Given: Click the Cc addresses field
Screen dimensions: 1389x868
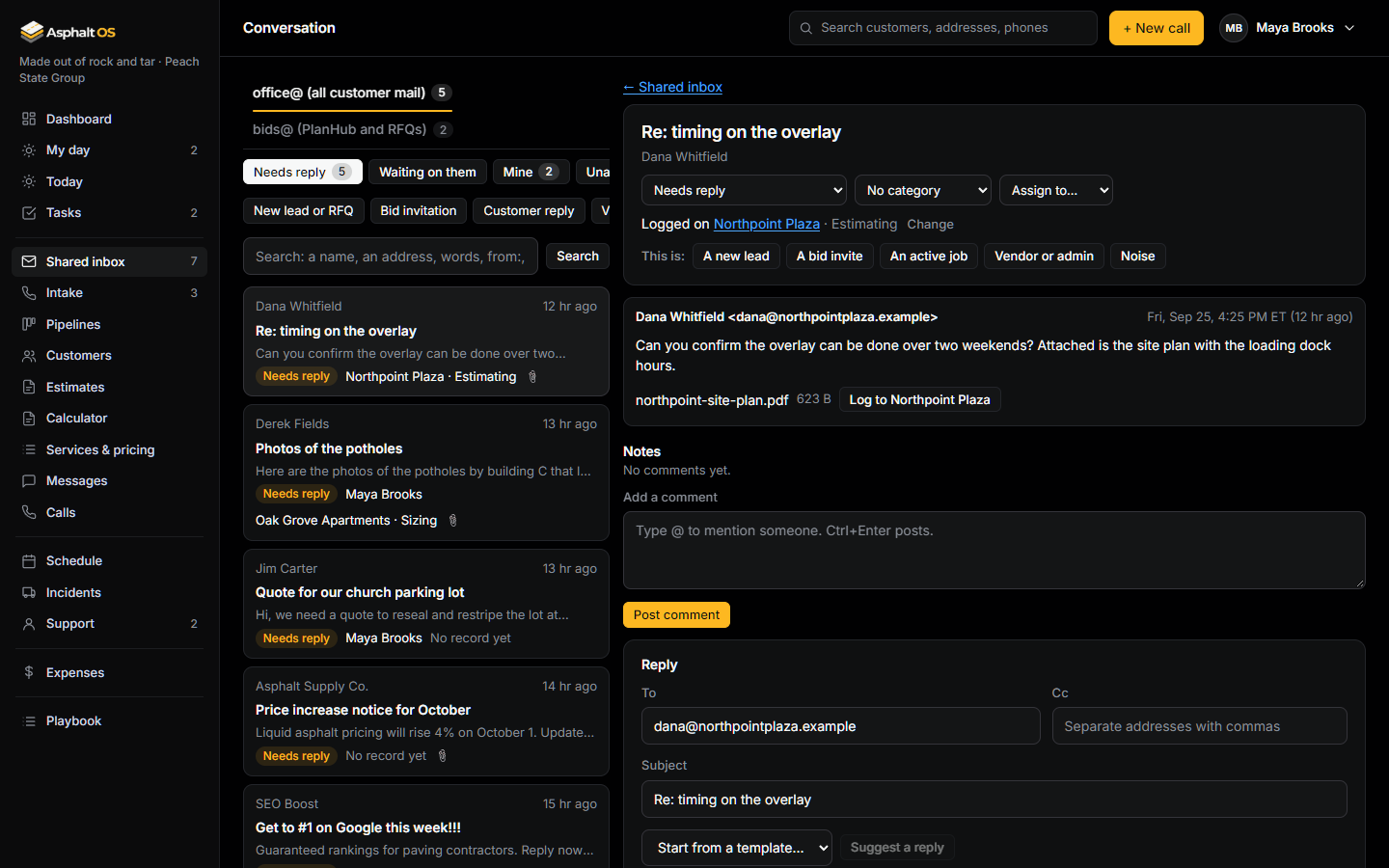Looking at the screenshot, I should point(1200,726).
